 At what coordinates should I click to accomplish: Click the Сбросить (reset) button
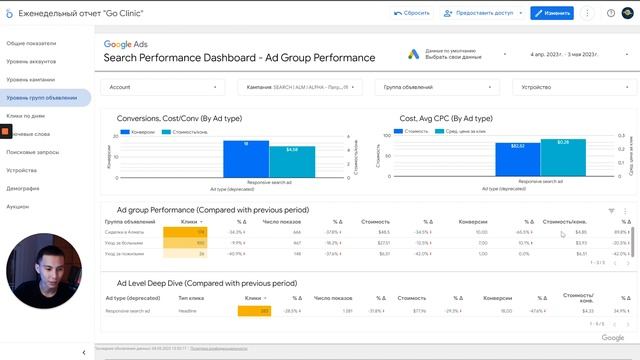tap(411, 13)
